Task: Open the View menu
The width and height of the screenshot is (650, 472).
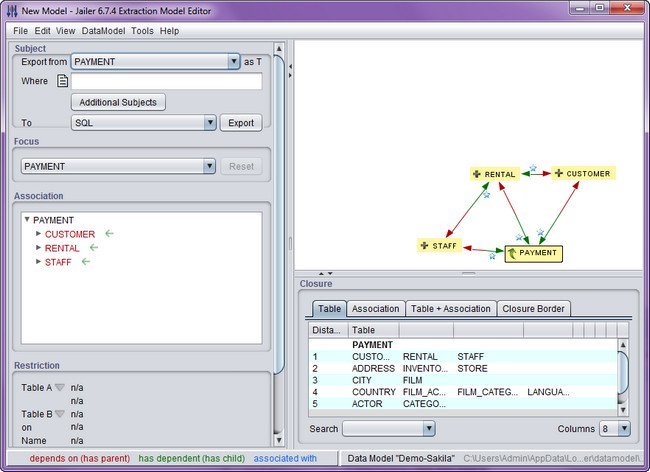Action: tap(65, 31)
